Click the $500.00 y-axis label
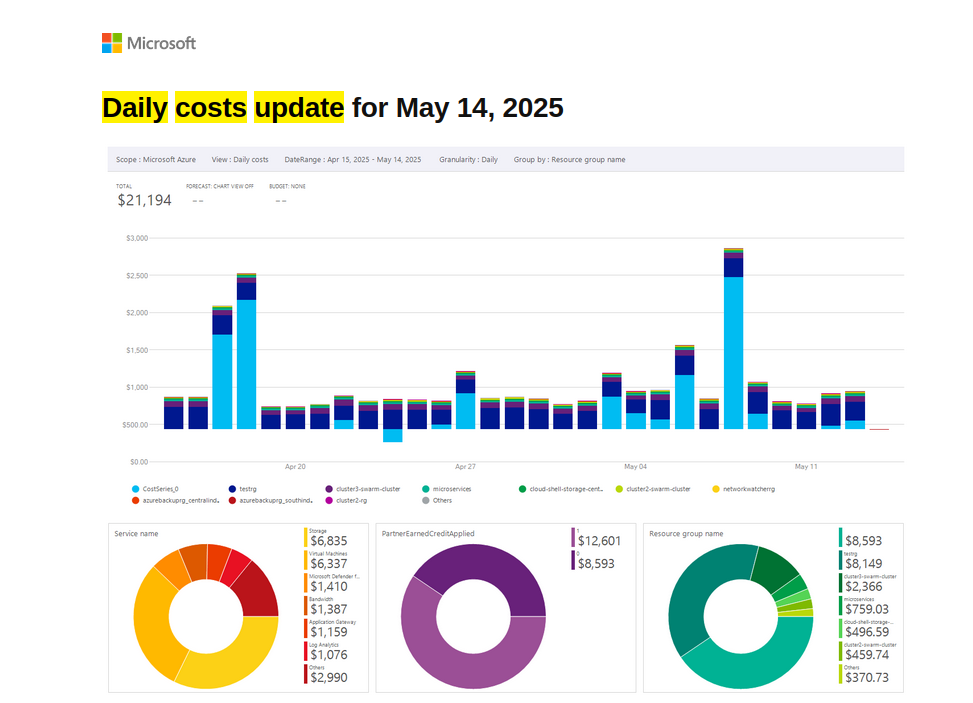Viewport: 973px width, 703px height. point(137,425)
